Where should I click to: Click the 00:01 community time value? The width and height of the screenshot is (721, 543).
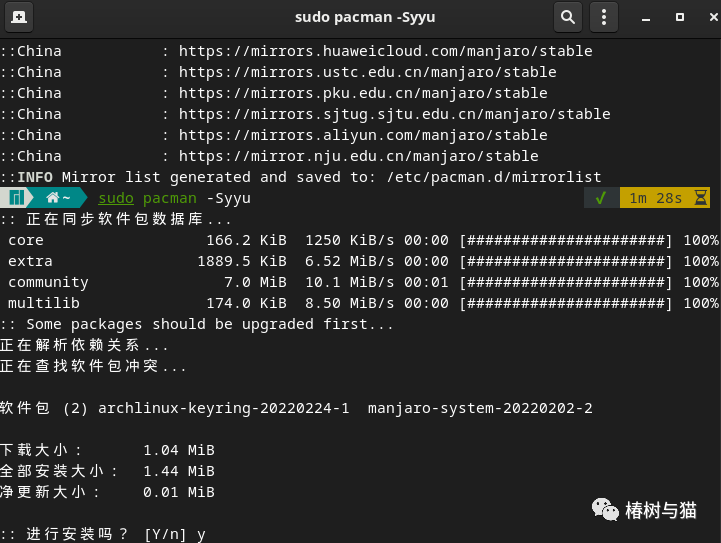point(426,282)
